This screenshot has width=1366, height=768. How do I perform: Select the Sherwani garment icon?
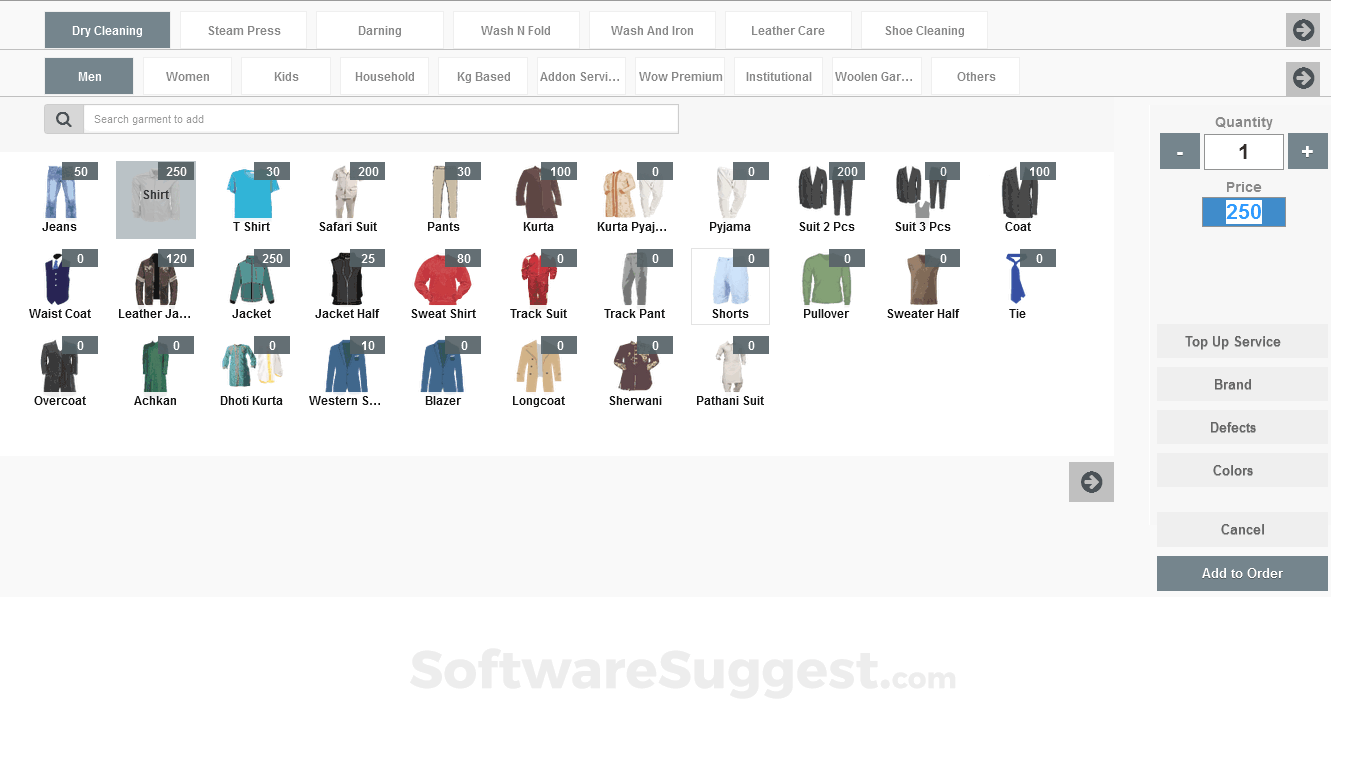click(x=635, y=369)
